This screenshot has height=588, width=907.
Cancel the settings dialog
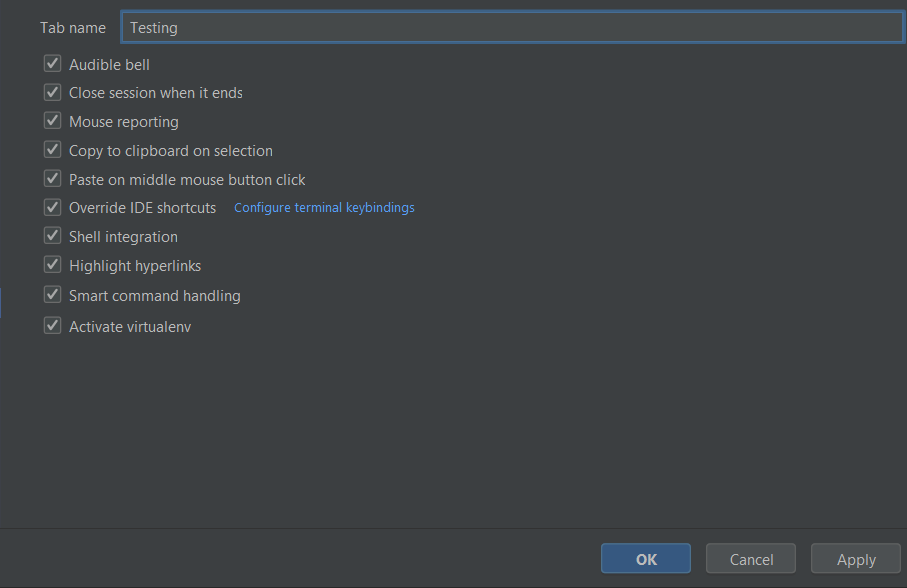751,559
